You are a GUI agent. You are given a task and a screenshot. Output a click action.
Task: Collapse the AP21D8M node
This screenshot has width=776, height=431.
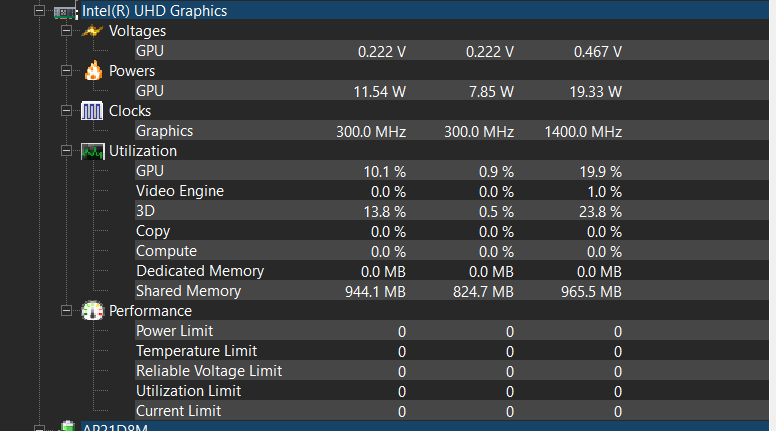[x=39, y=428]
